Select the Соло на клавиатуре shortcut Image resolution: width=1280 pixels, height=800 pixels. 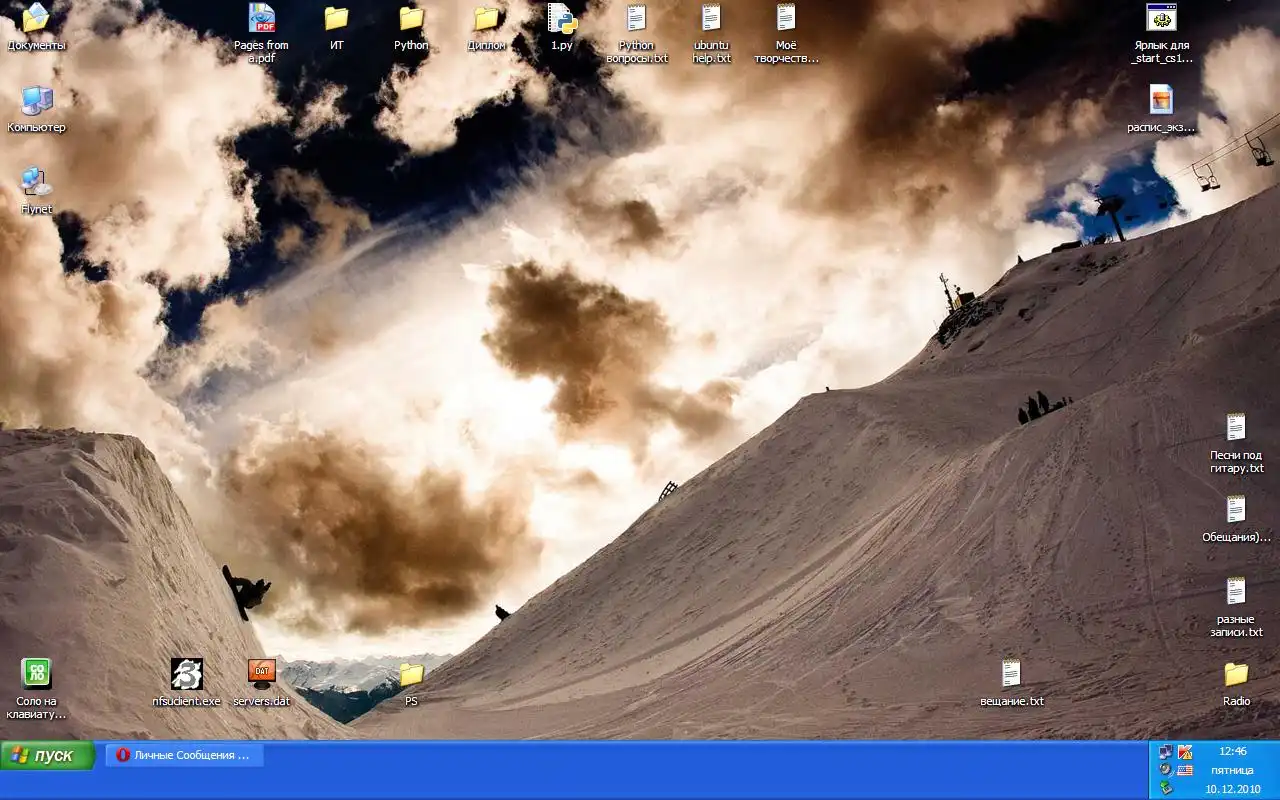point(36,674)
